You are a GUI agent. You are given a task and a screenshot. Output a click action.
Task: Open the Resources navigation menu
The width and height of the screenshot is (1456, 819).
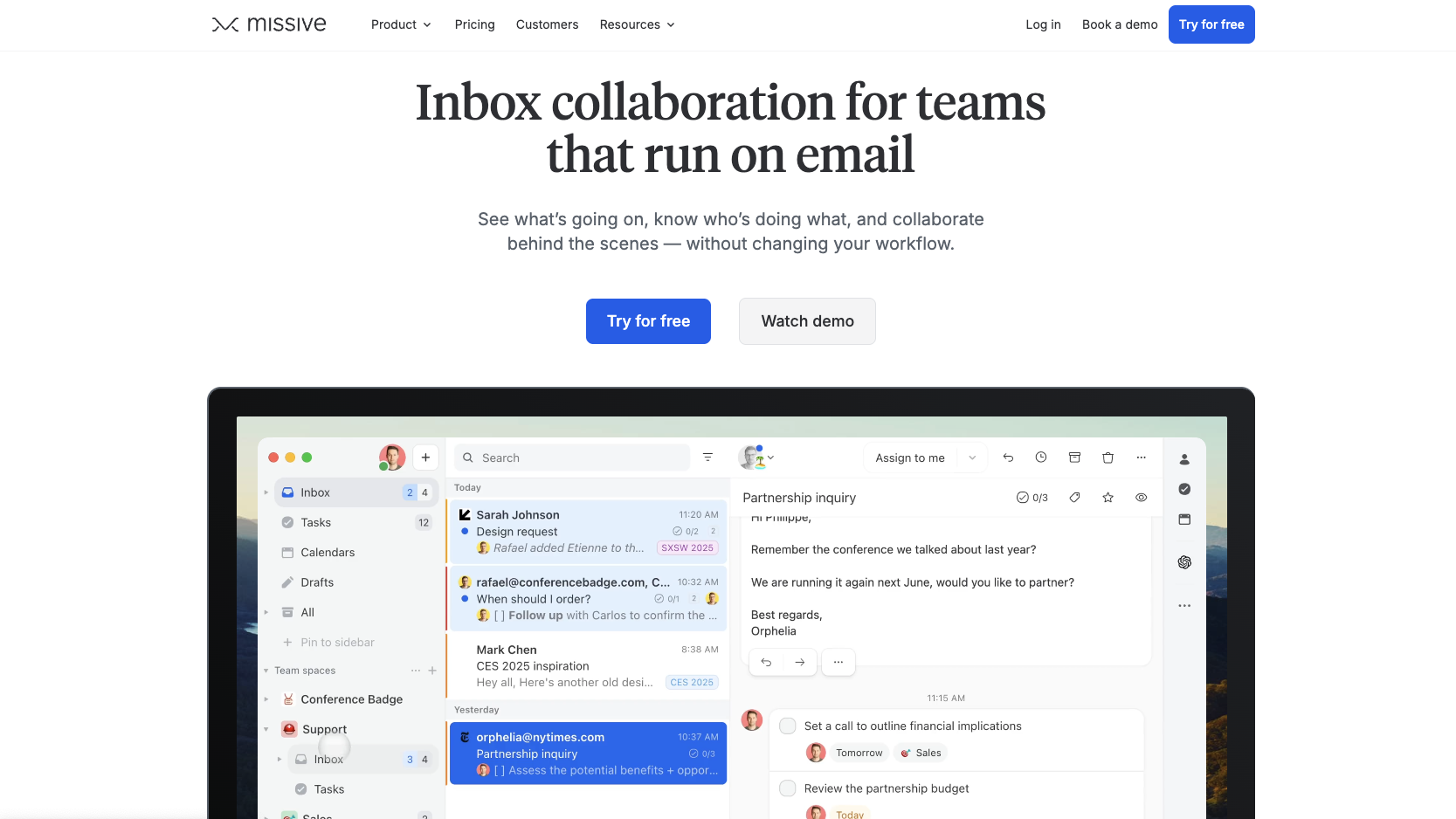click(636, 24)
